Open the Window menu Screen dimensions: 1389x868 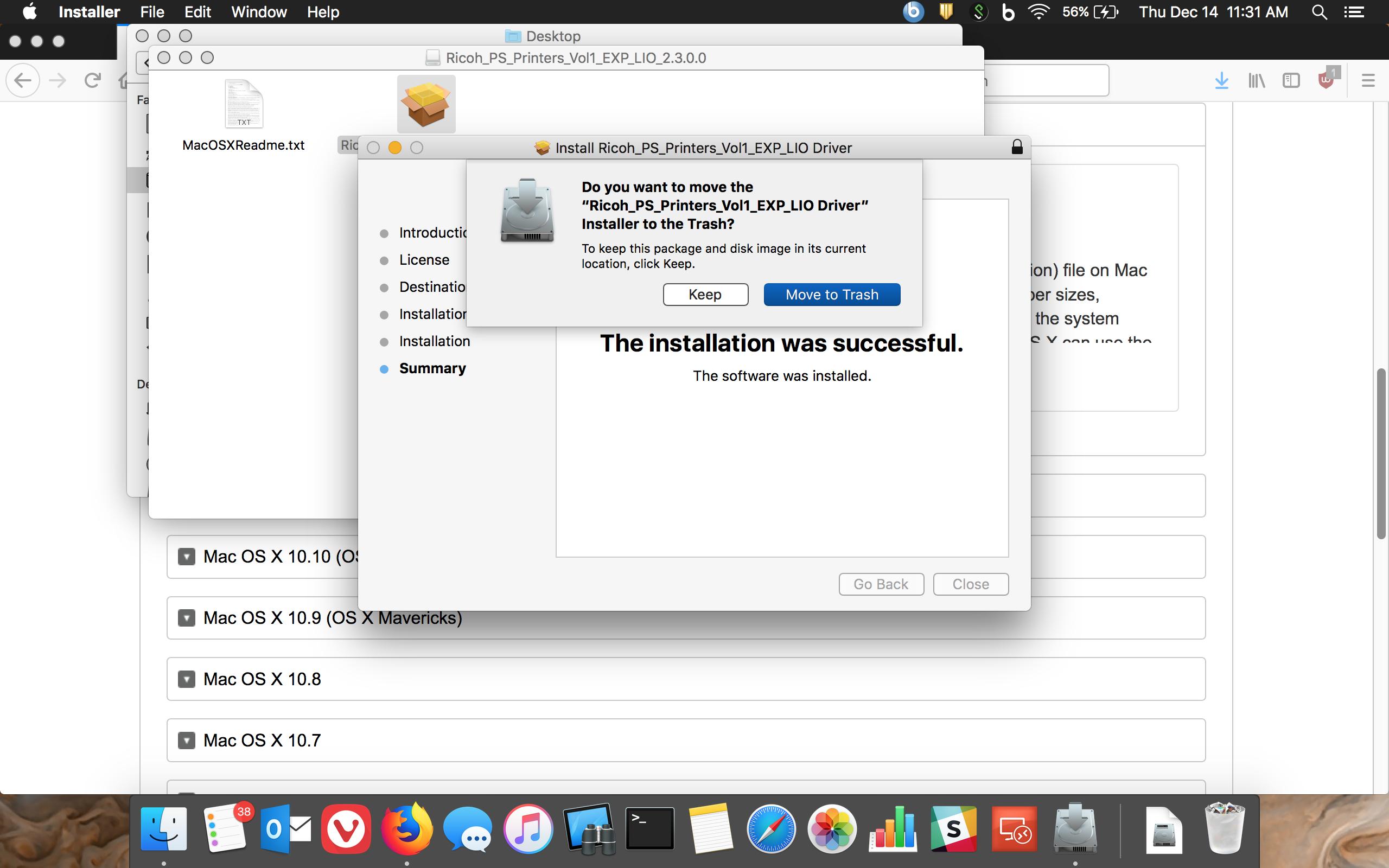tap(259, 11)
